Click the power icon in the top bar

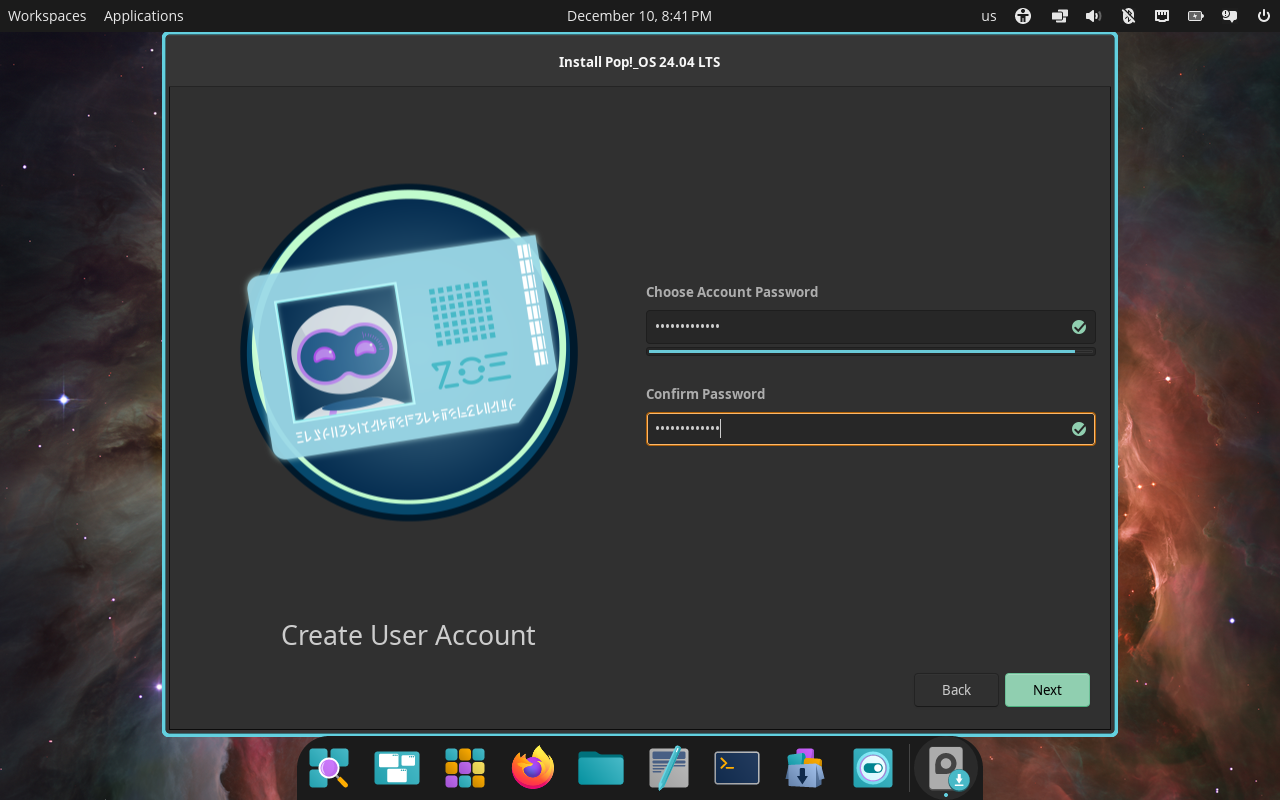click(x=1261, y=15)
